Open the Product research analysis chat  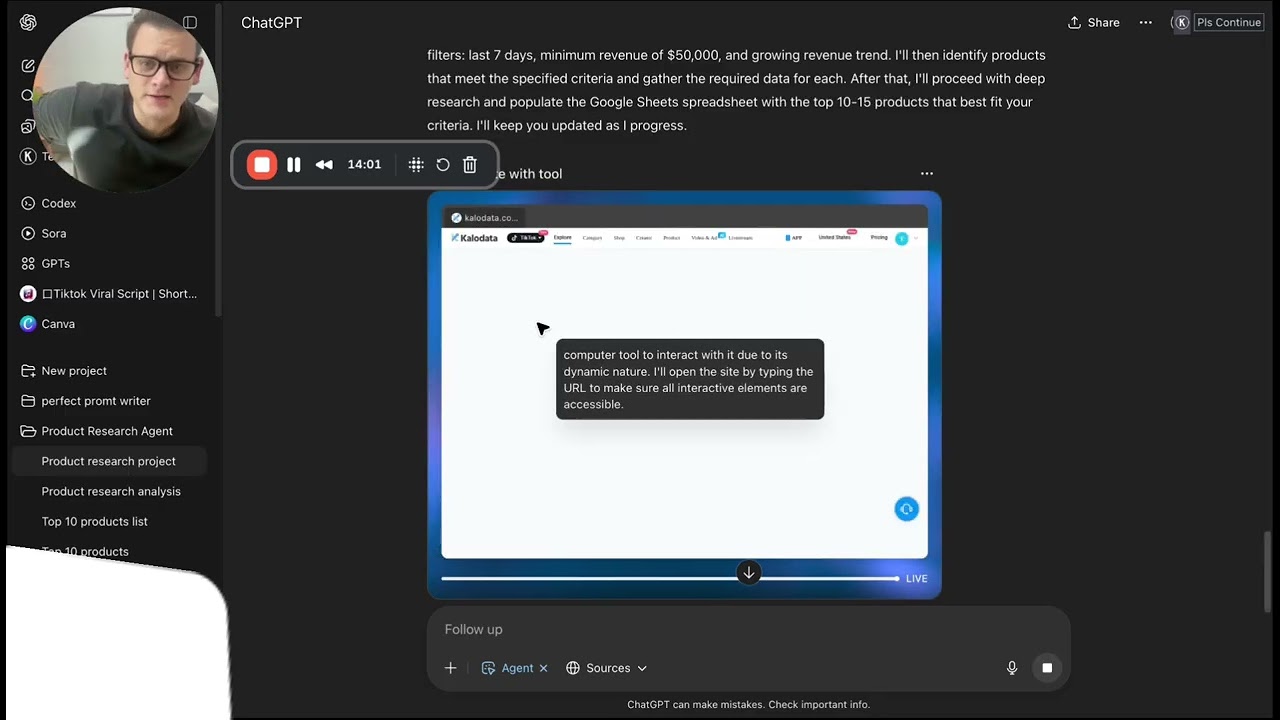111,491
